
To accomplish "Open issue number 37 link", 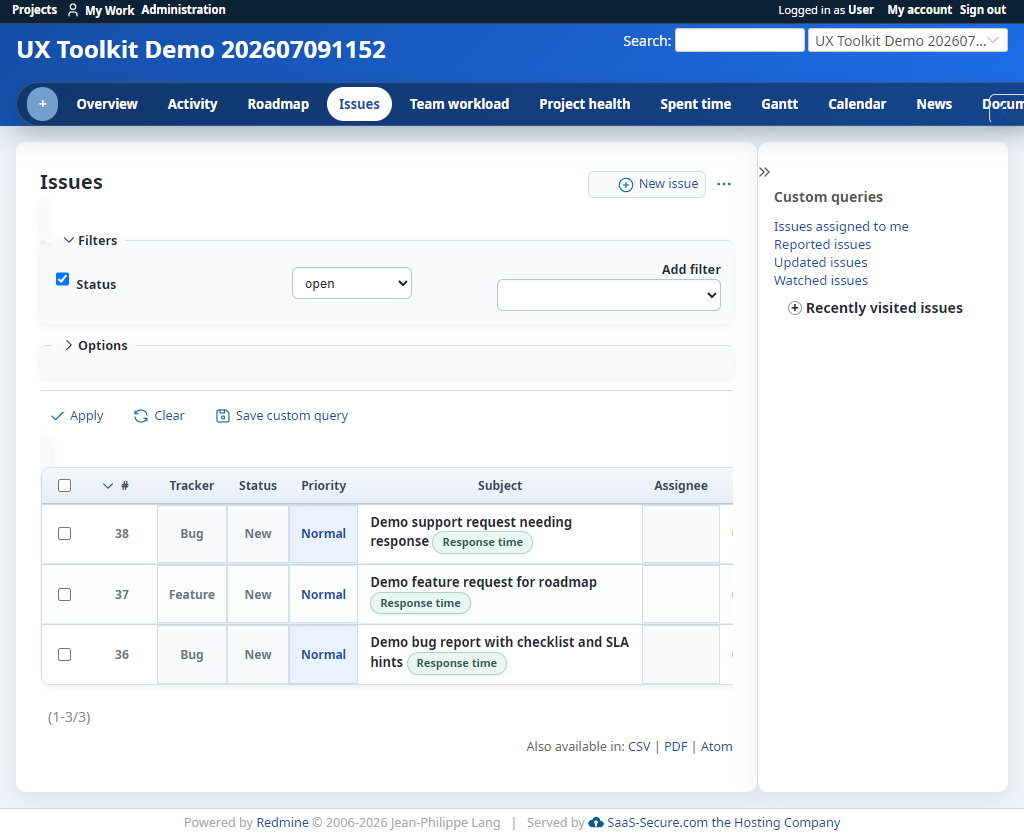I will point(122,594).
